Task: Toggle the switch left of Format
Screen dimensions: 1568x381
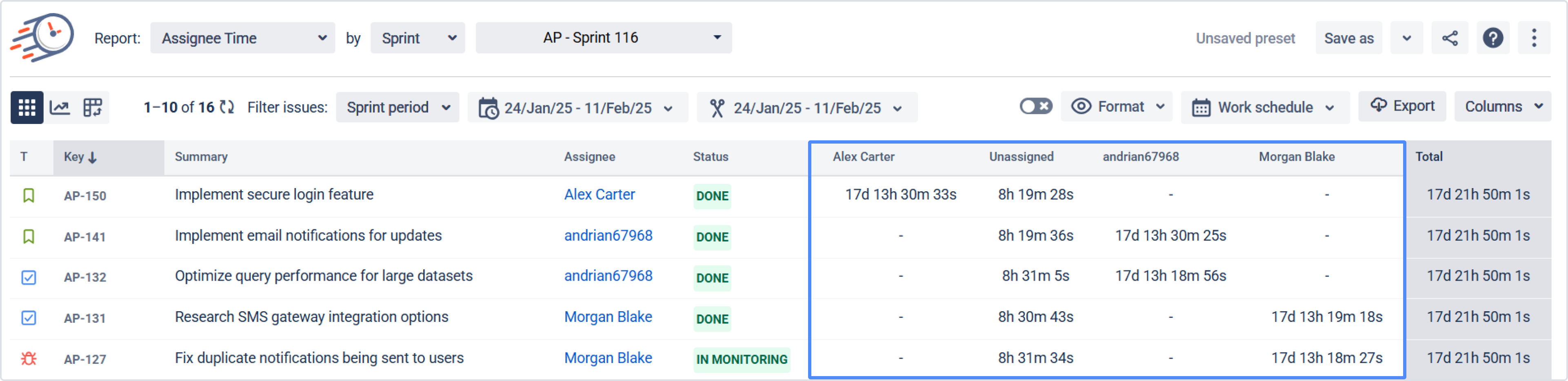Action: pos(1035,106)
